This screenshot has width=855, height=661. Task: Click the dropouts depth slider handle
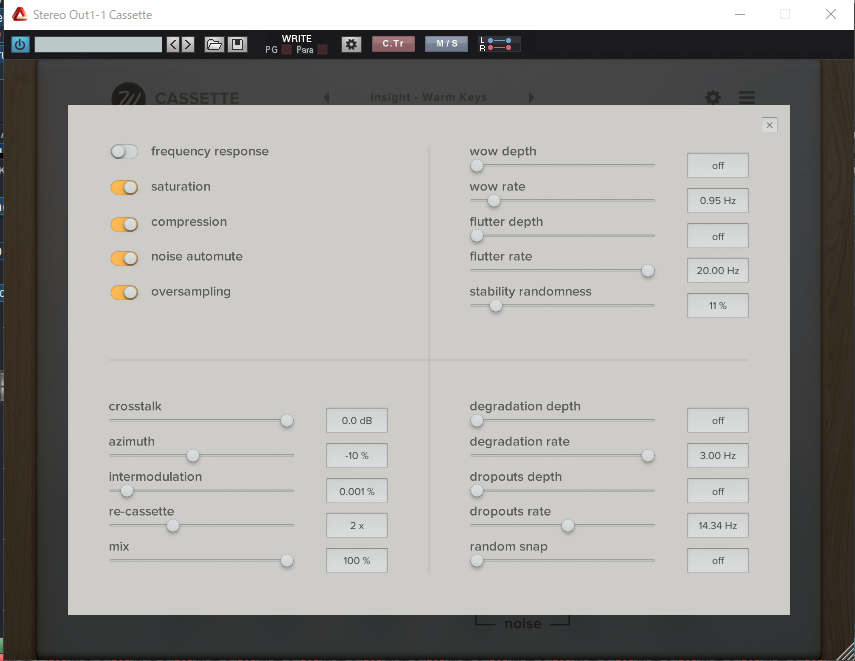coord(477,491)
